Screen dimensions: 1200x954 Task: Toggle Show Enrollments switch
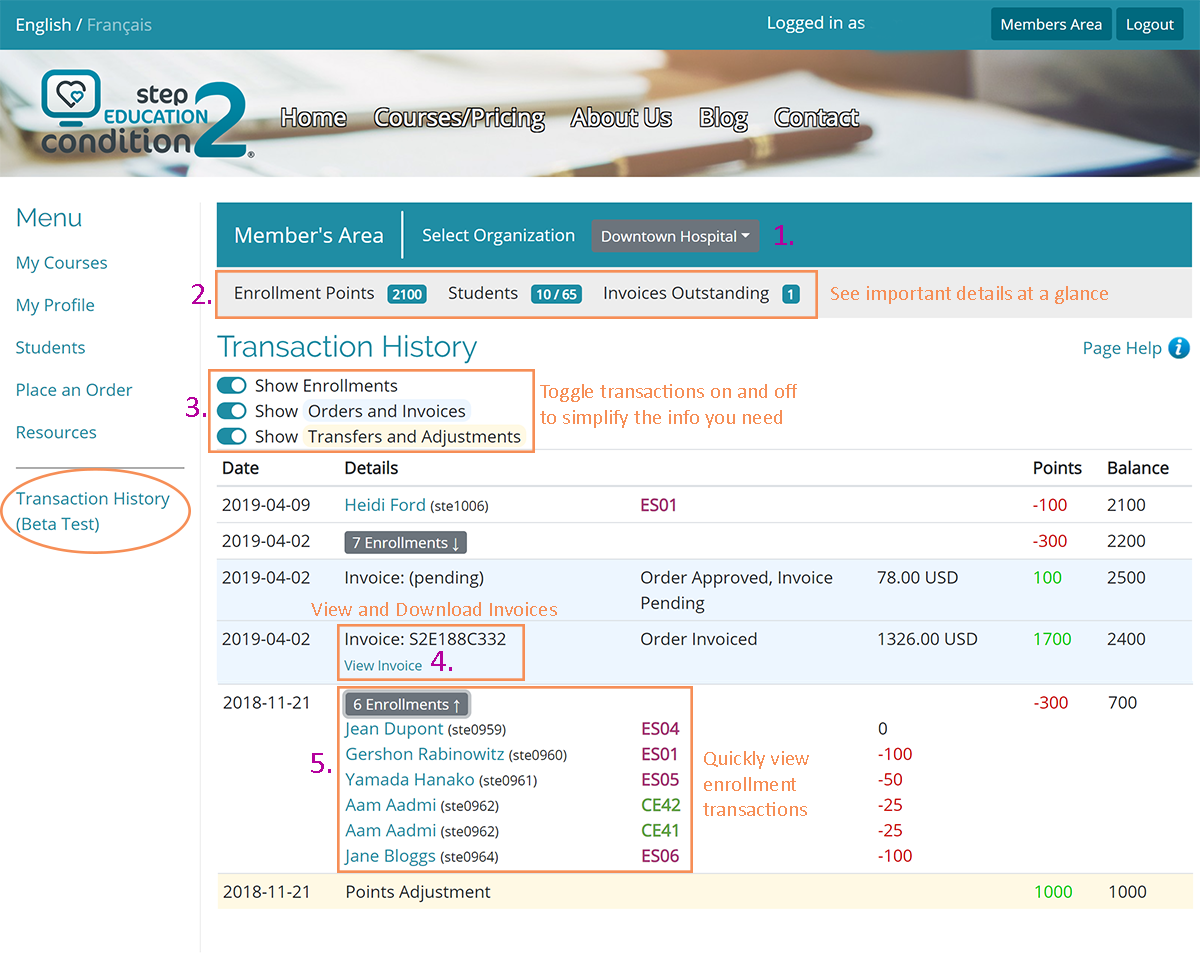pyautogui.click(x=232, y=386)
